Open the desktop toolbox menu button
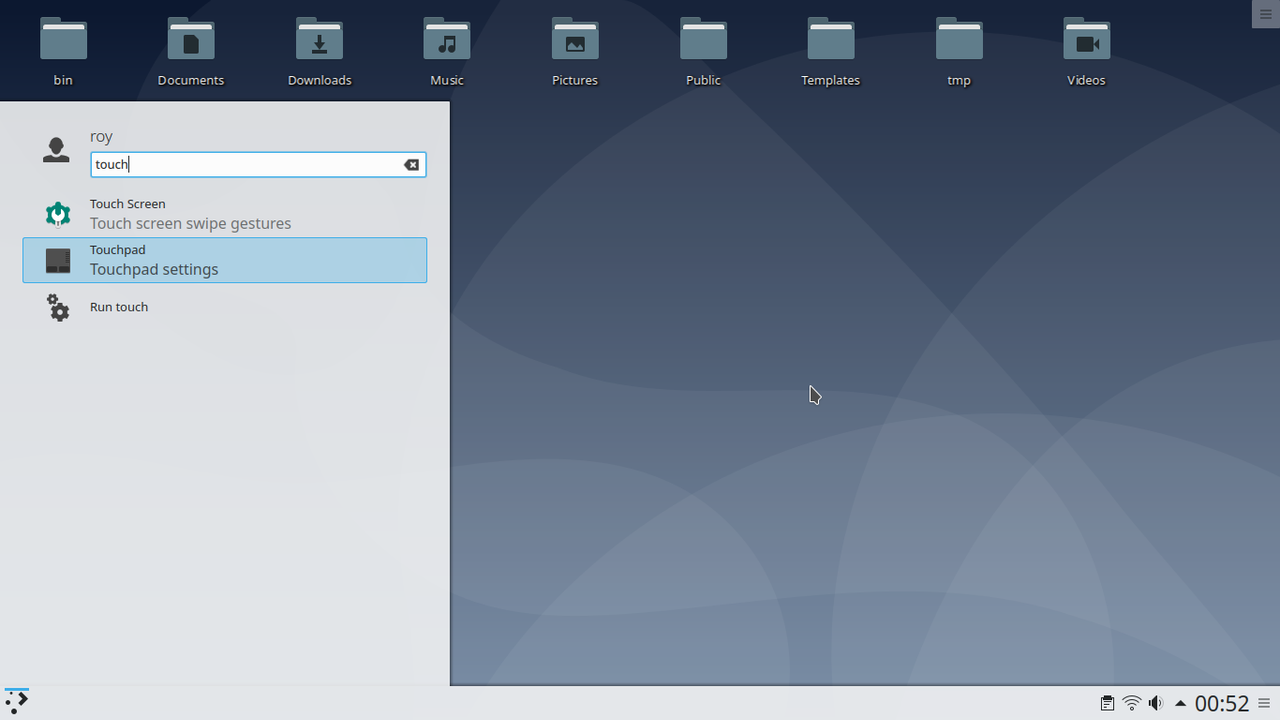1280x720 pixels. 1265,13
